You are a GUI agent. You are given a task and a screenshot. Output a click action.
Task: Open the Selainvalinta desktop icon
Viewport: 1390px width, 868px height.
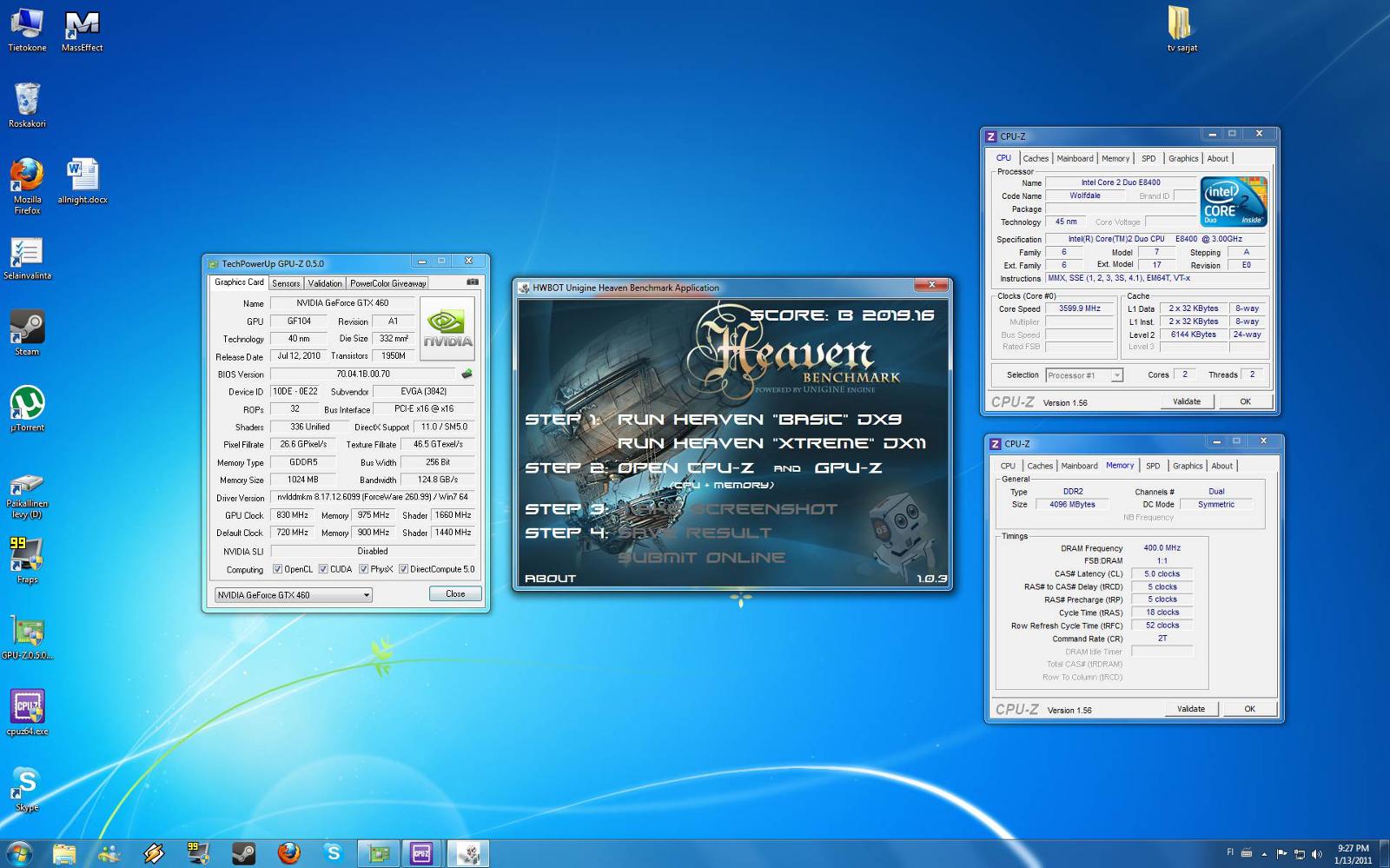(27, 257)
